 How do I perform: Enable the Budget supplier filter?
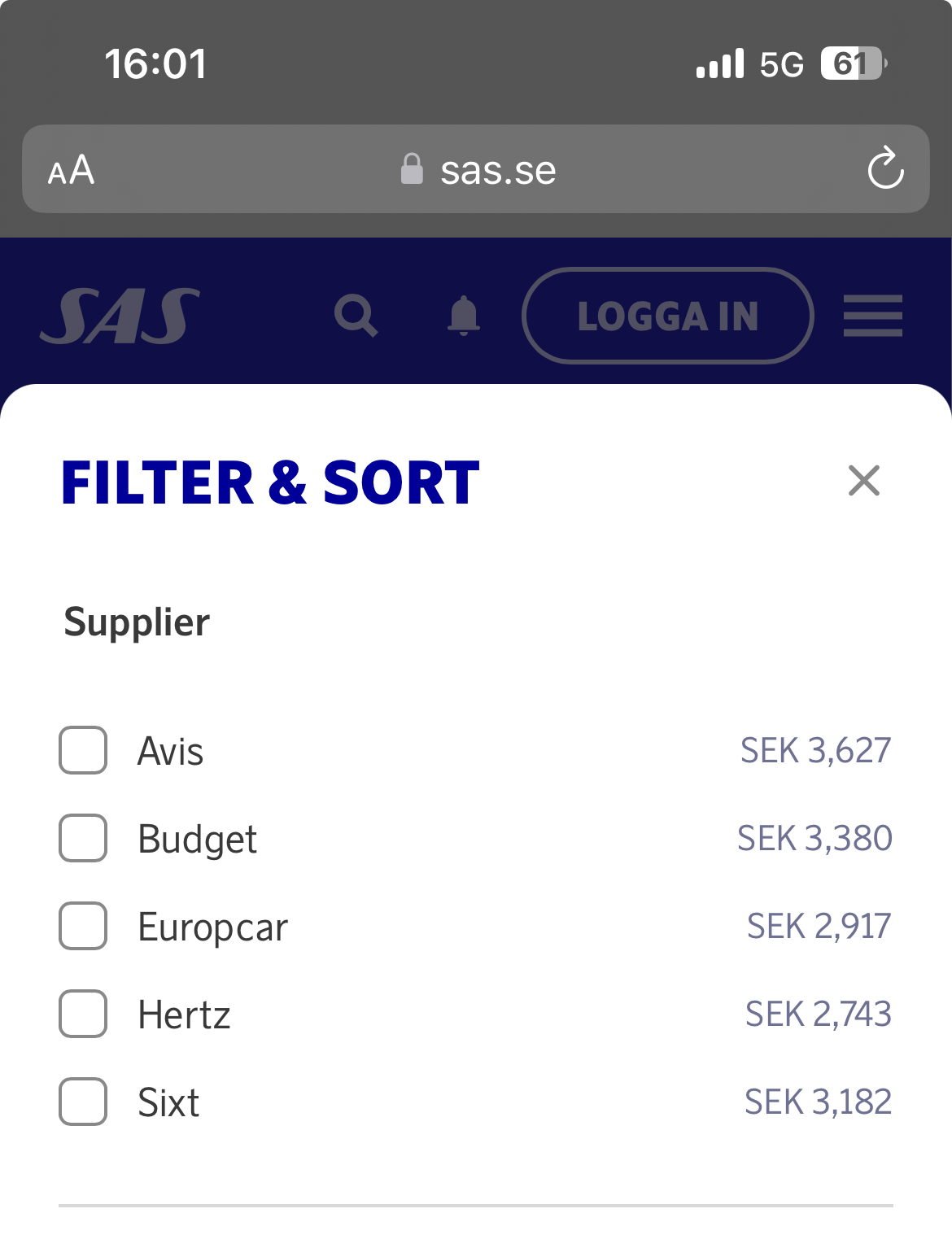[83, 838]
